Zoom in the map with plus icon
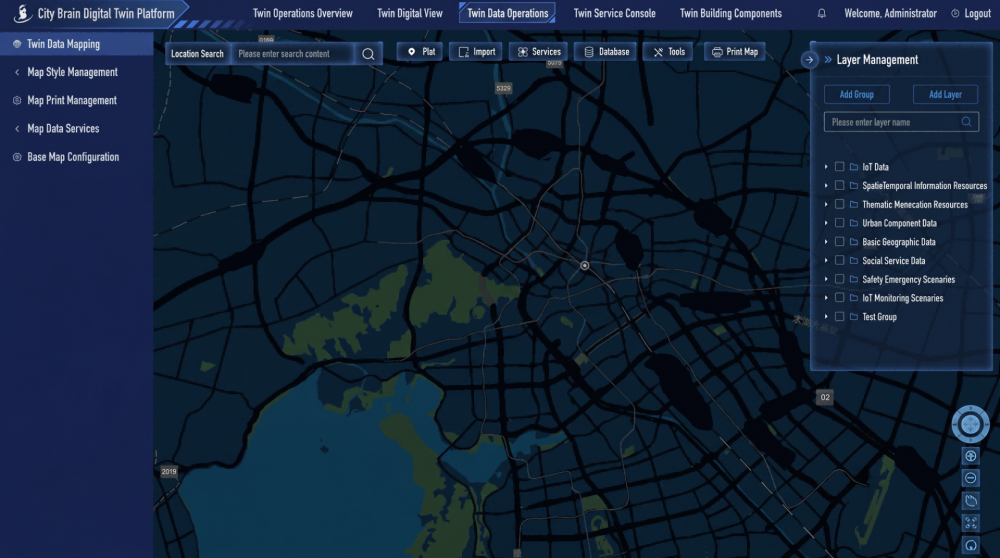Screen dimensions: 1000x558 click(971, 456)
